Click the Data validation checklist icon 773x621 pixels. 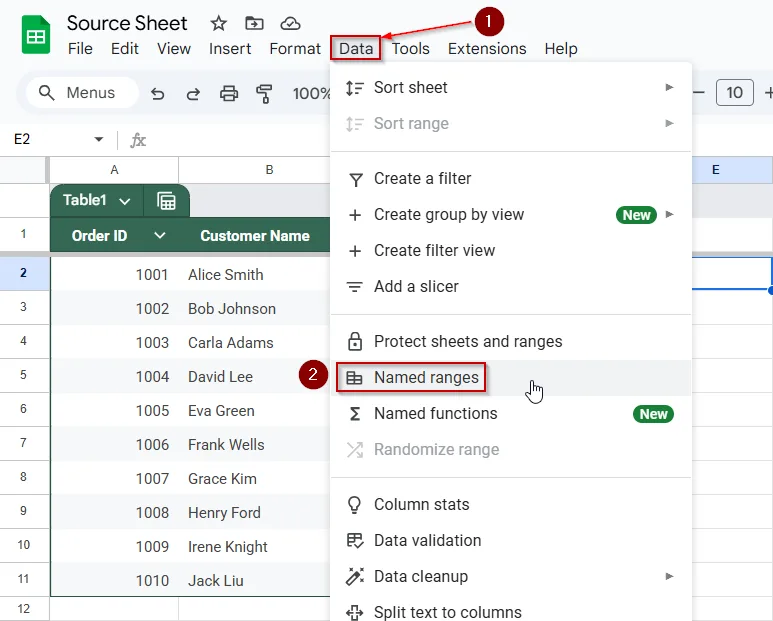pos(355,541)
